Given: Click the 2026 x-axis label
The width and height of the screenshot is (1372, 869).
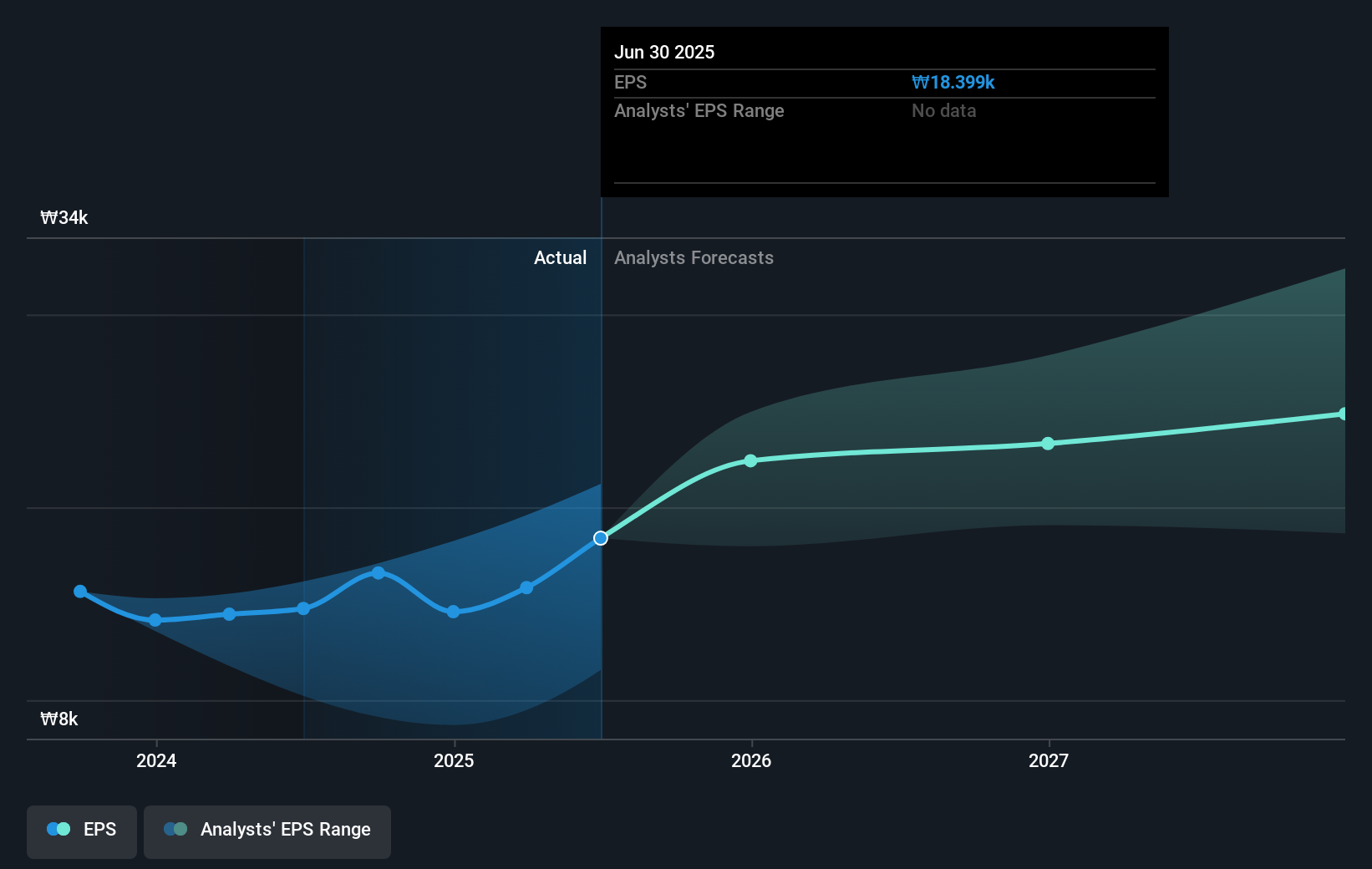Looking at the screenshot, I should coord(751,760).
